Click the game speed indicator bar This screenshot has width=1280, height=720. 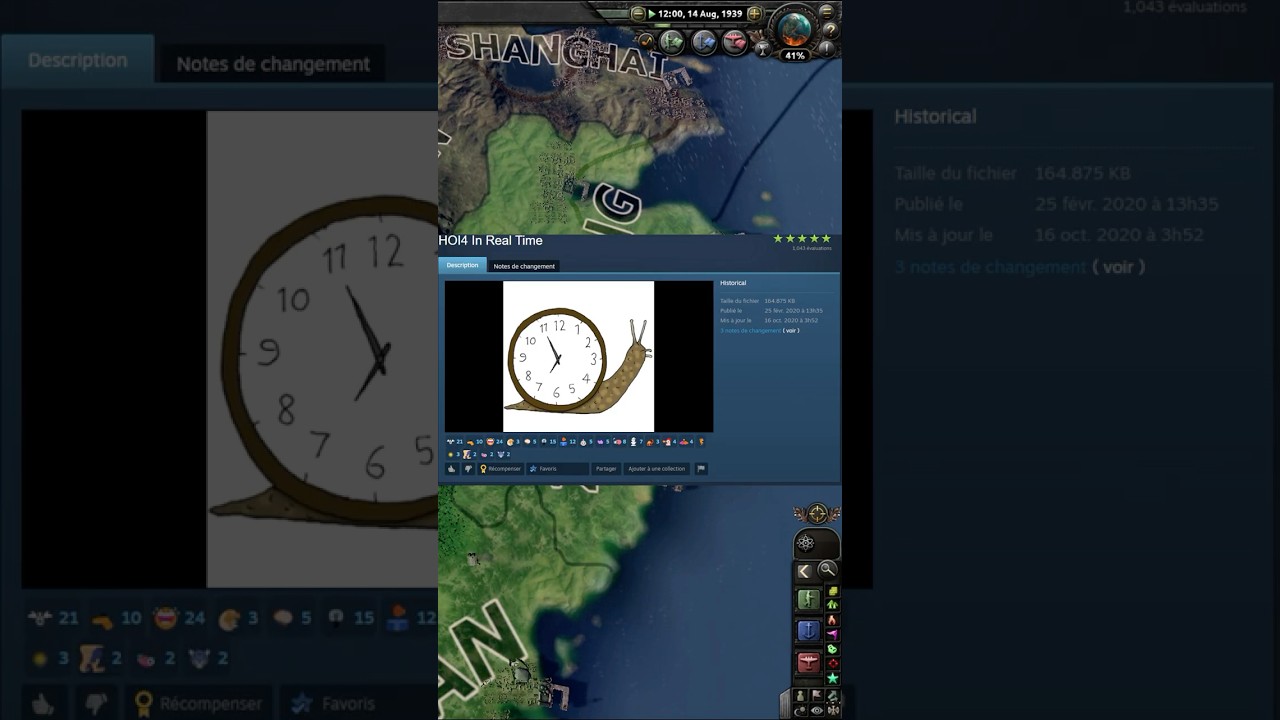click(x=699, y=26)
